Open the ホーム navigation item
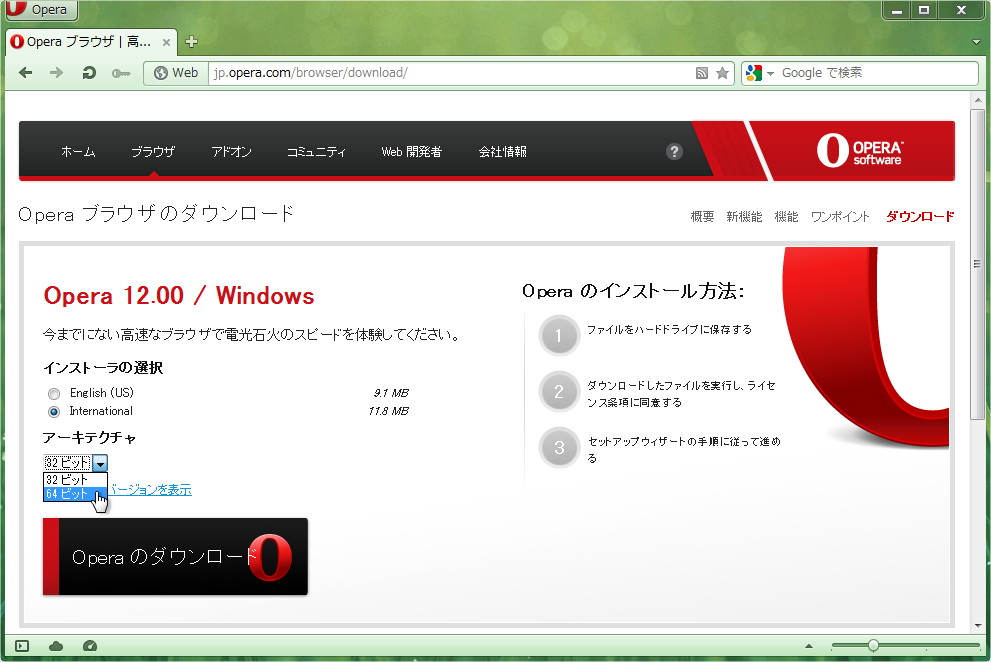The image size is (991, 662). click(78, 152)
